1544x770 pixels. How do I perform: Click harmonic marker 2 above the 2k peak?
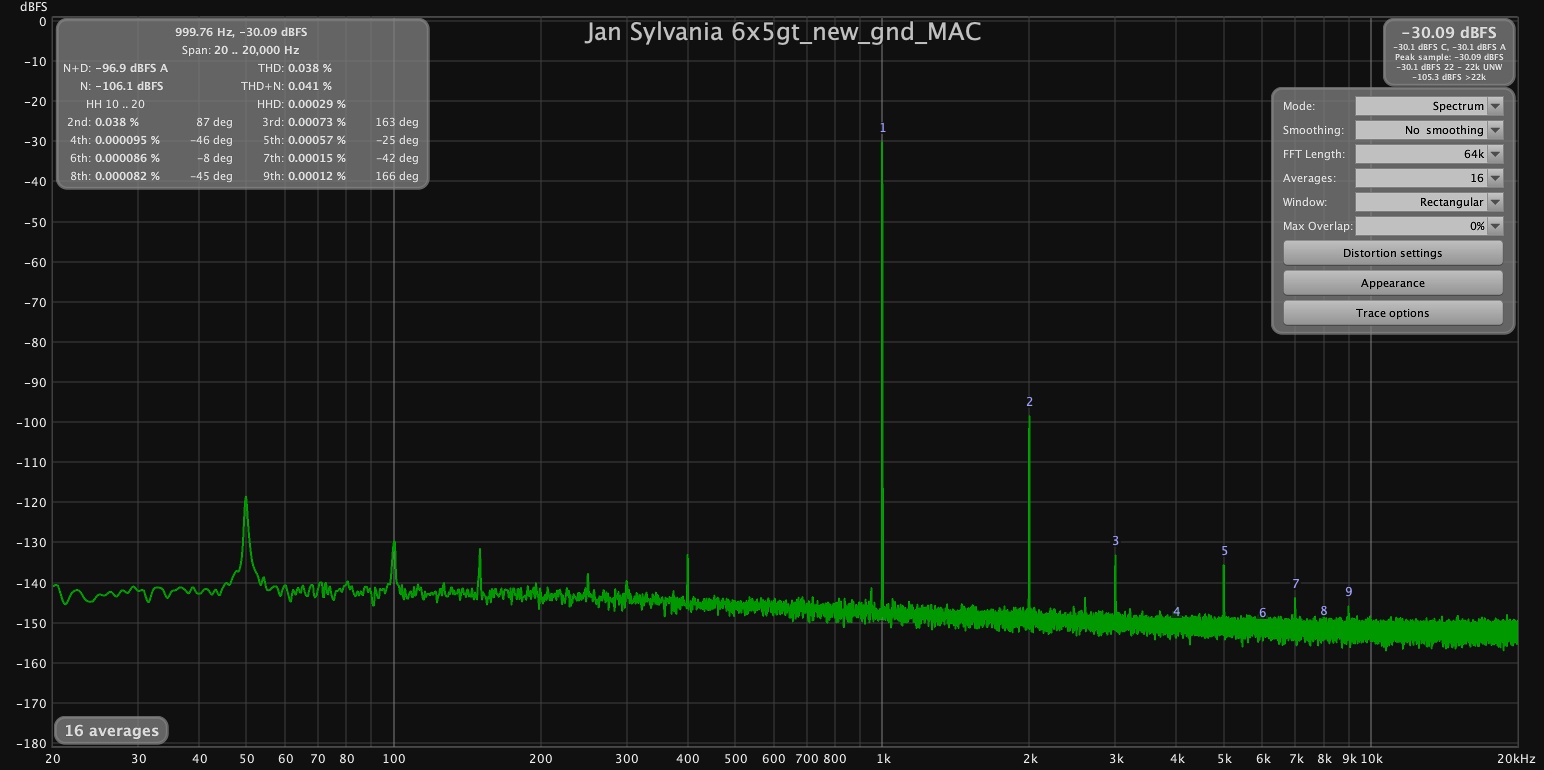tap(1029, 402)
